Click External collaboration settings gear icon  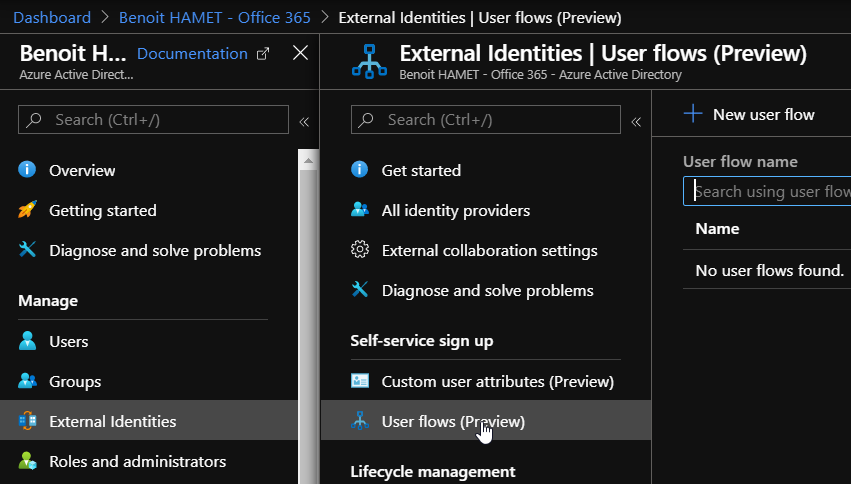click(x=360, y=250)
